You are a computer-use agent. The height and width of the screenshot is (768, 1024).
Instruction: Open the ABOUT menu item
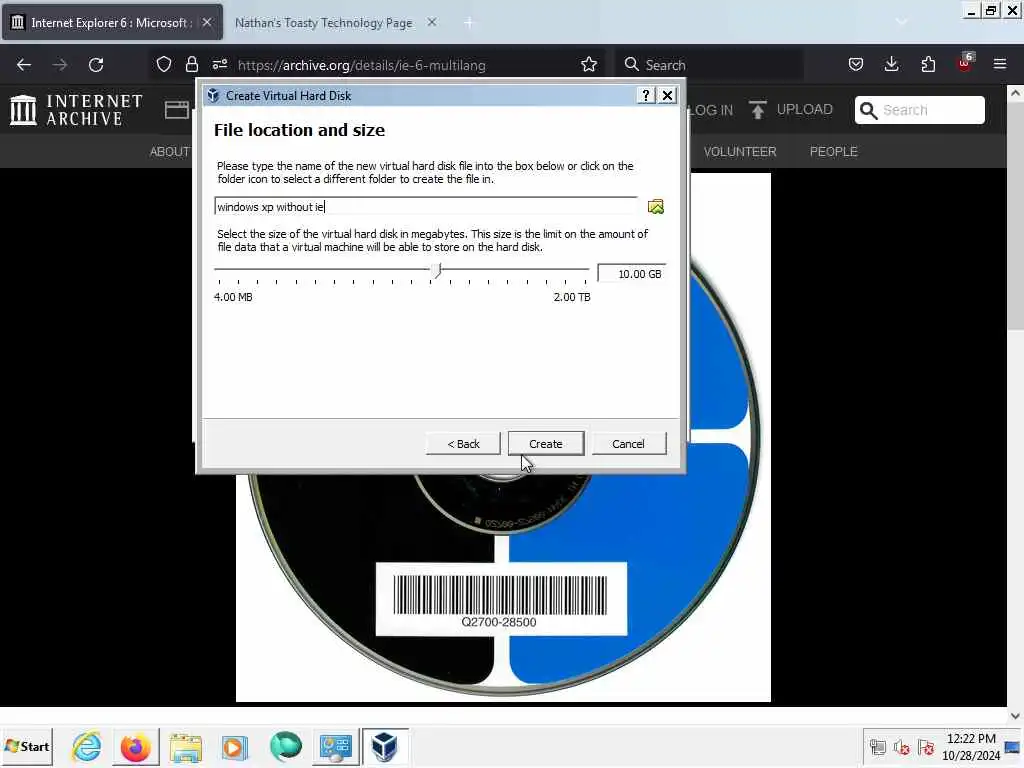tap(169, 152)
